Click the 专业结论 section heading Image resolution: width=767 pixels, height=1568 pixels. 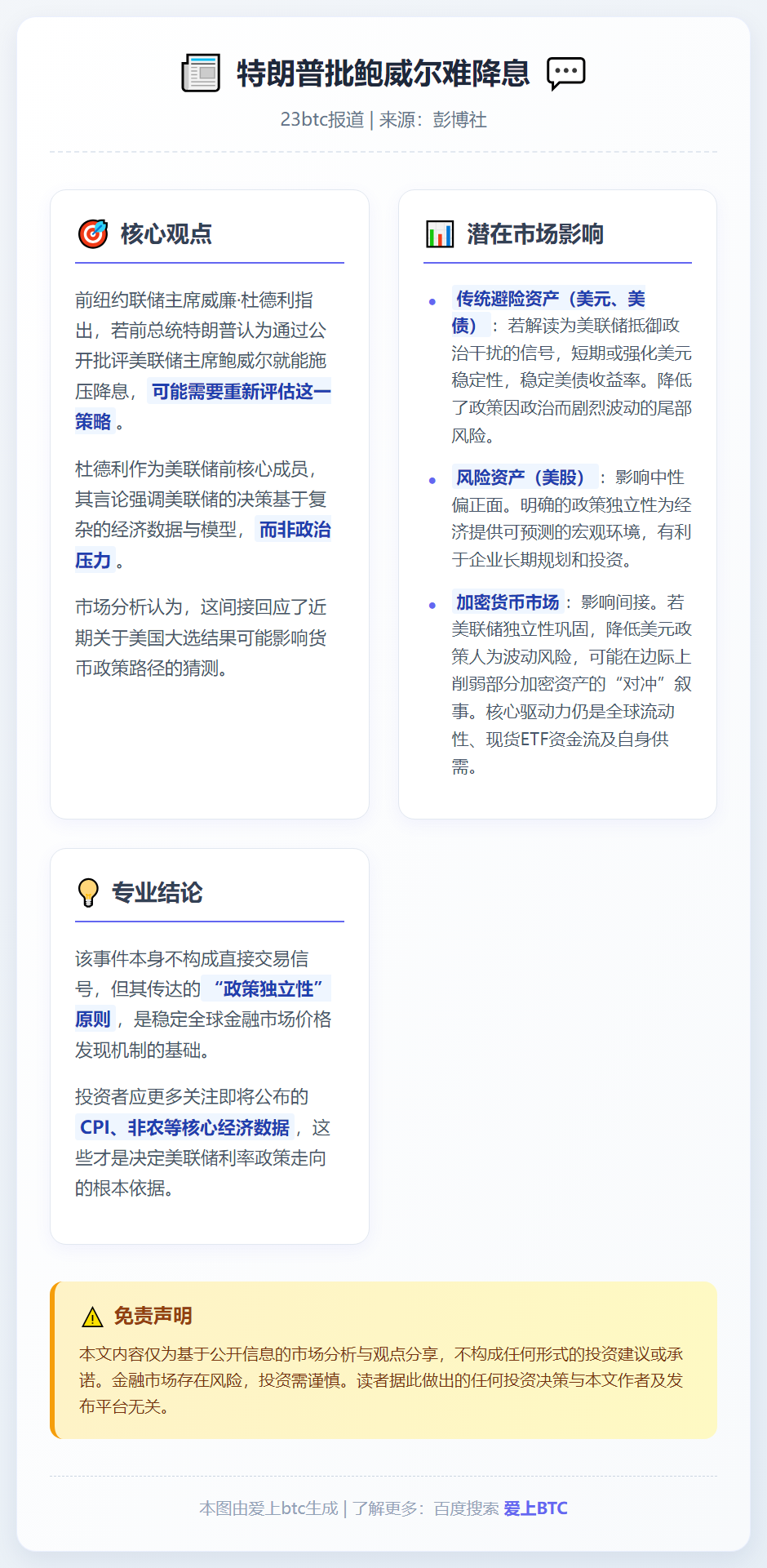(157, 893)
